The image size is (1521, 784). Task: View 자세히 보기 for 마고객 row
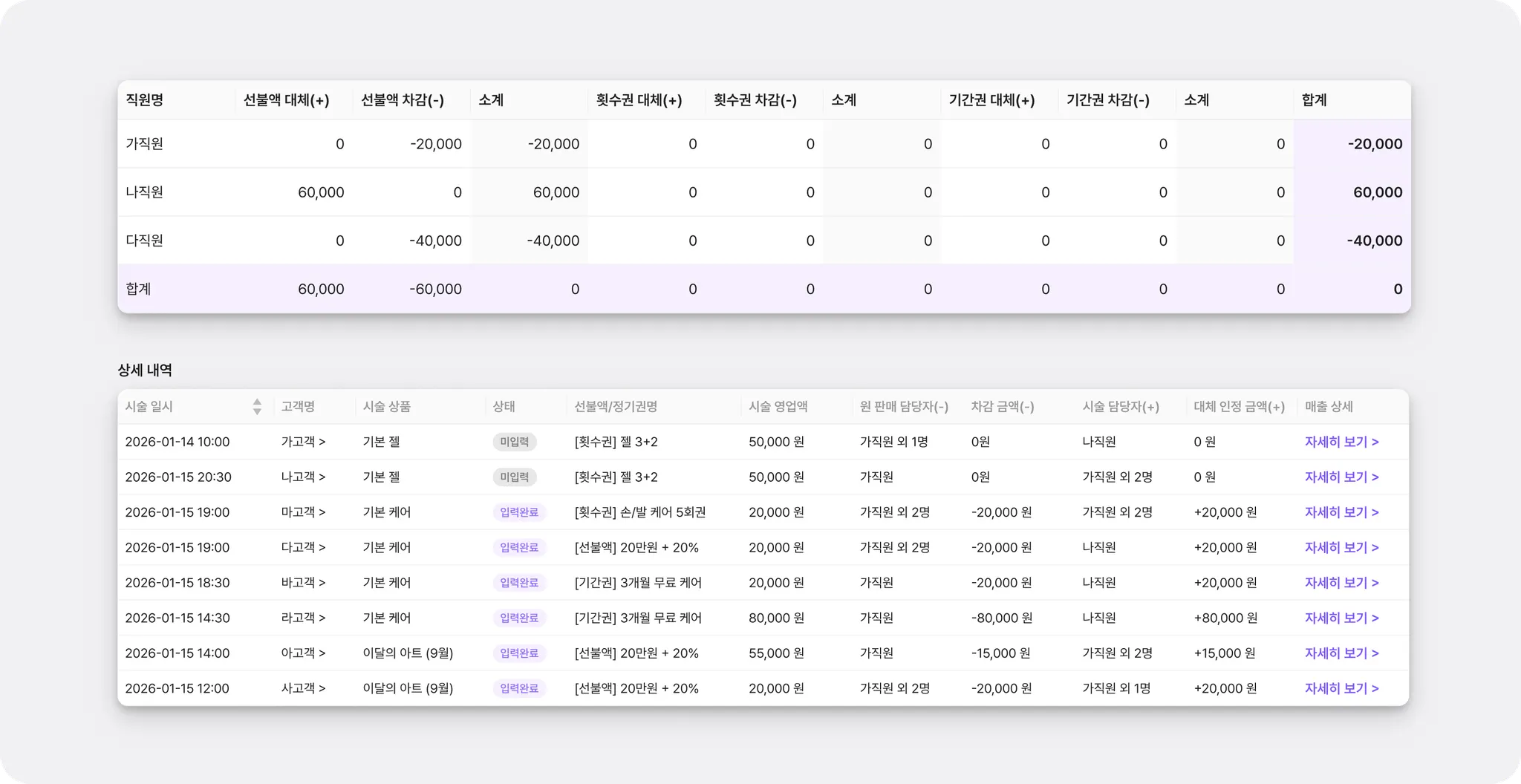click(x=1341, y=512)
